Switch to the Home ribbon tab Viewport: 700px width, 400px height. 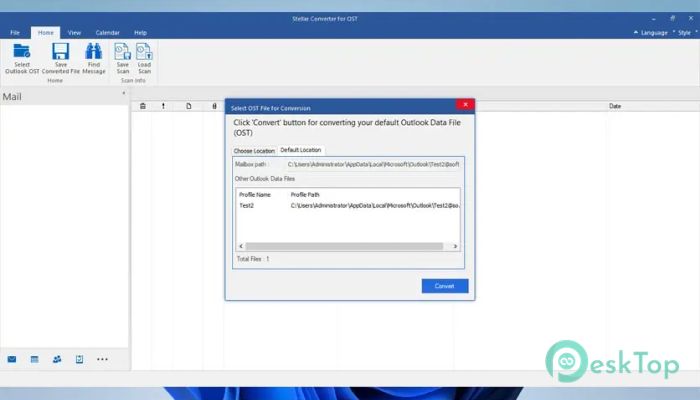coord(46,33)
